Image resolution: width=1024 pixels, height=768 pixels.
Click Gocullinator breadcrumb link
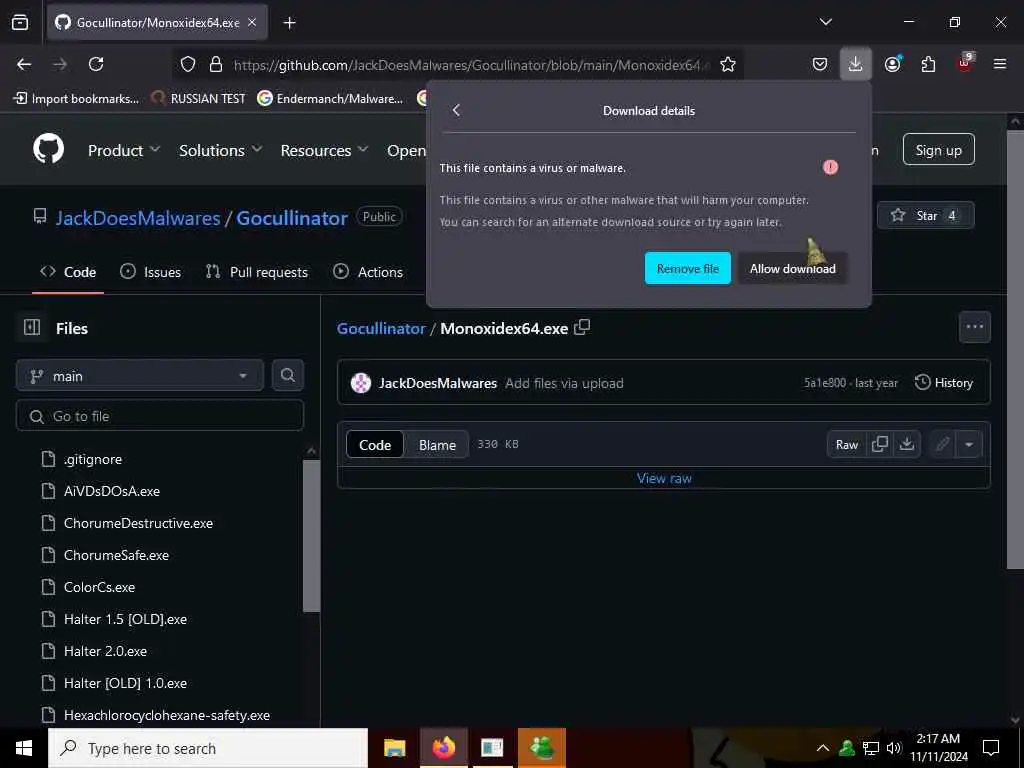coord(381,328)
